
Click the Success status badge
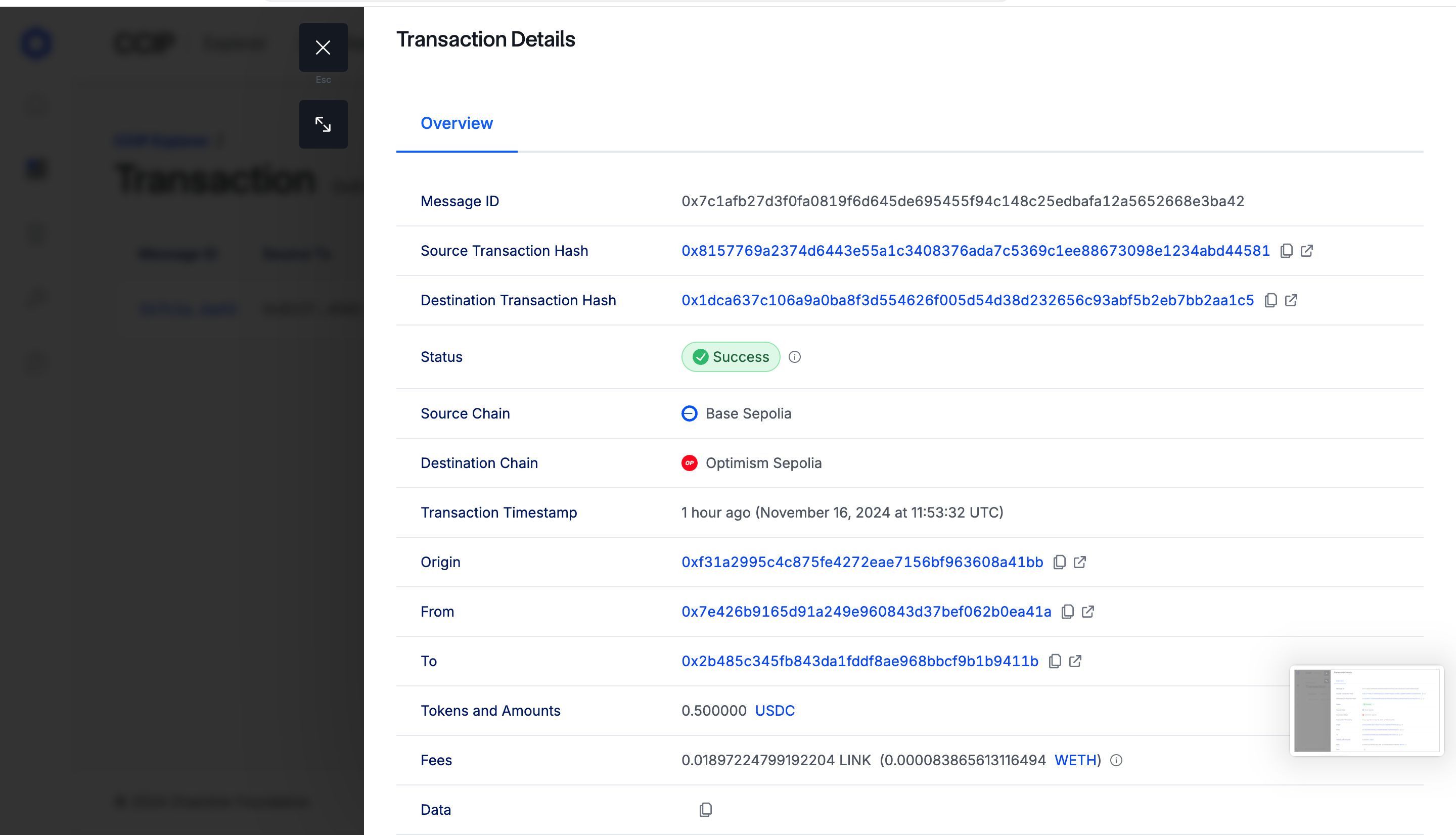[x=731, y=357]
